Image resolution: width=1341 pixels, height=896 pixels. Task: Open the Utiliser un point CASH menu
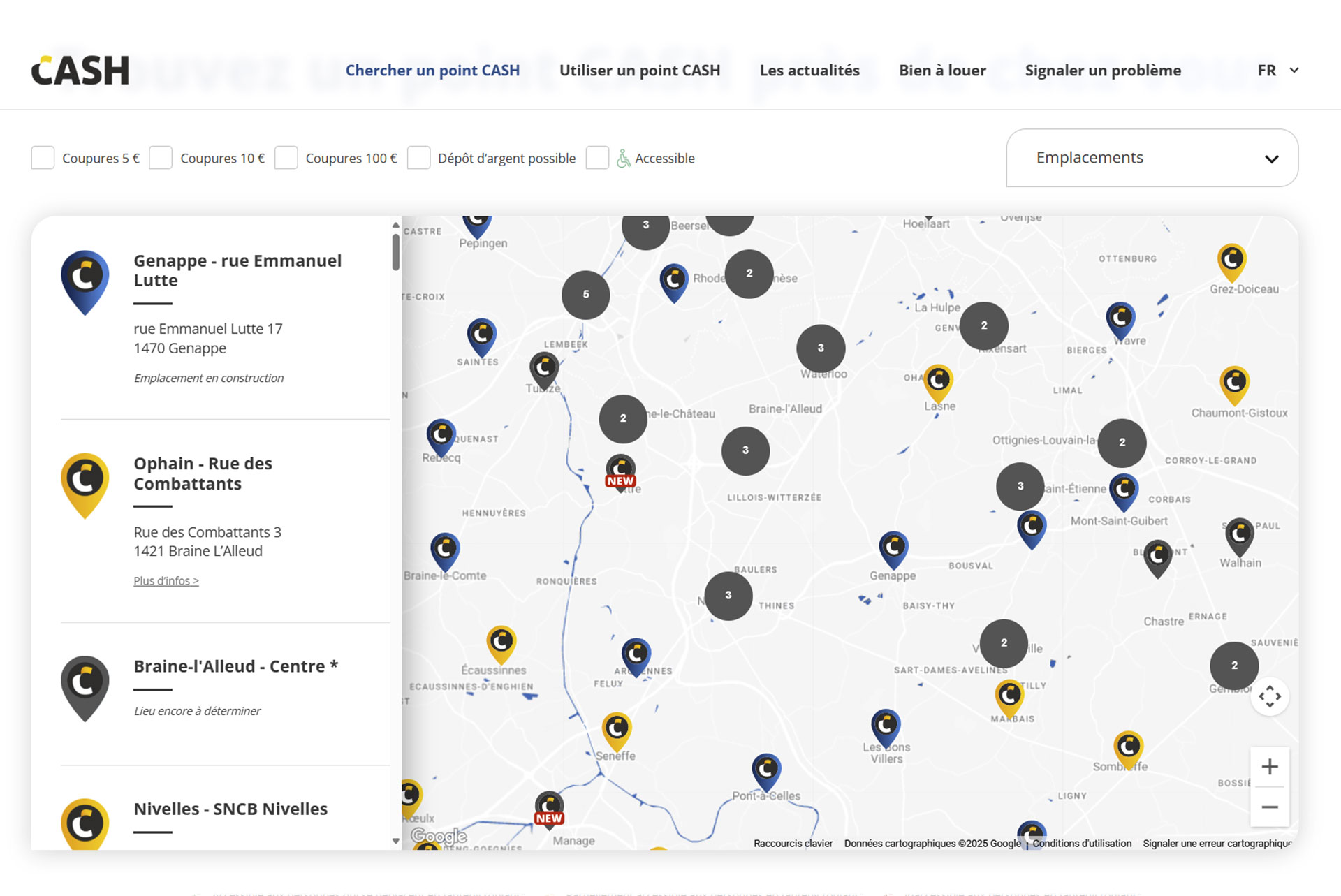pos(639,71)
